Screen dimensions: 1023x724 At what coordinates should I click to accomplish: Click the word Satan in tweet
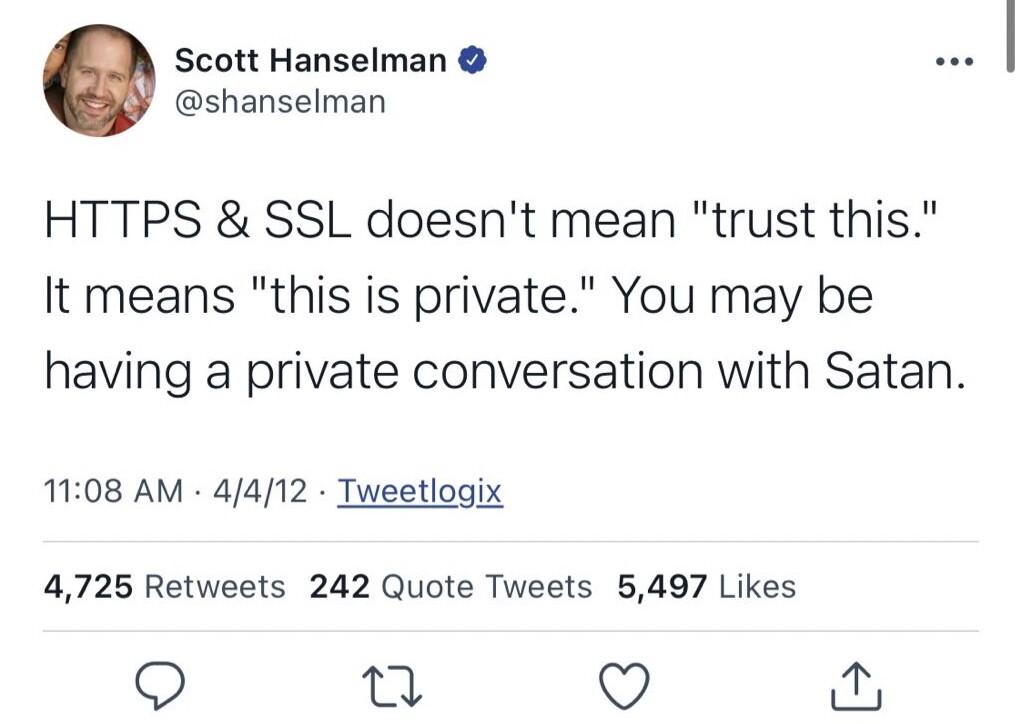[894, 372]
